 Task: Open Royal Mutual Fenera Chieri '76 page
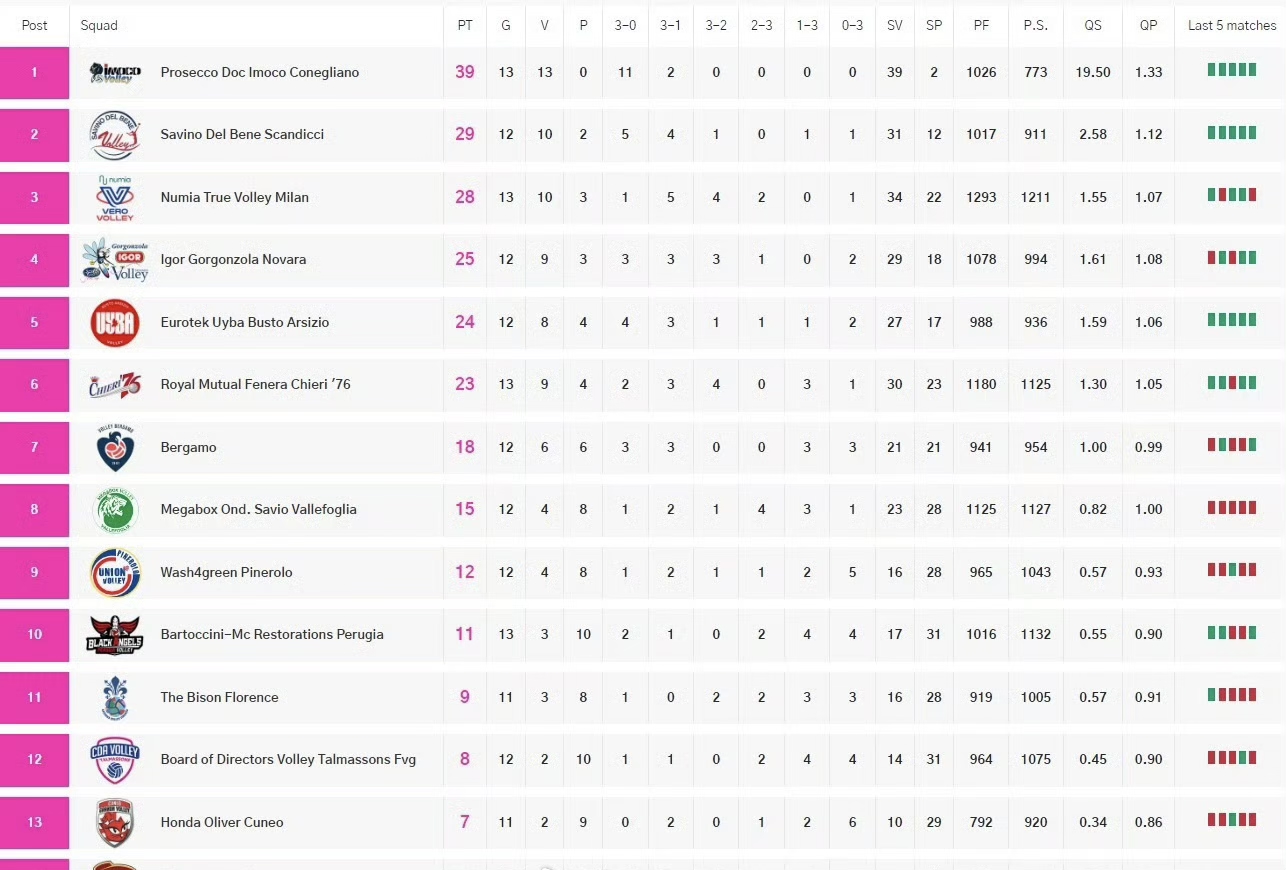(x=256, y=384)
